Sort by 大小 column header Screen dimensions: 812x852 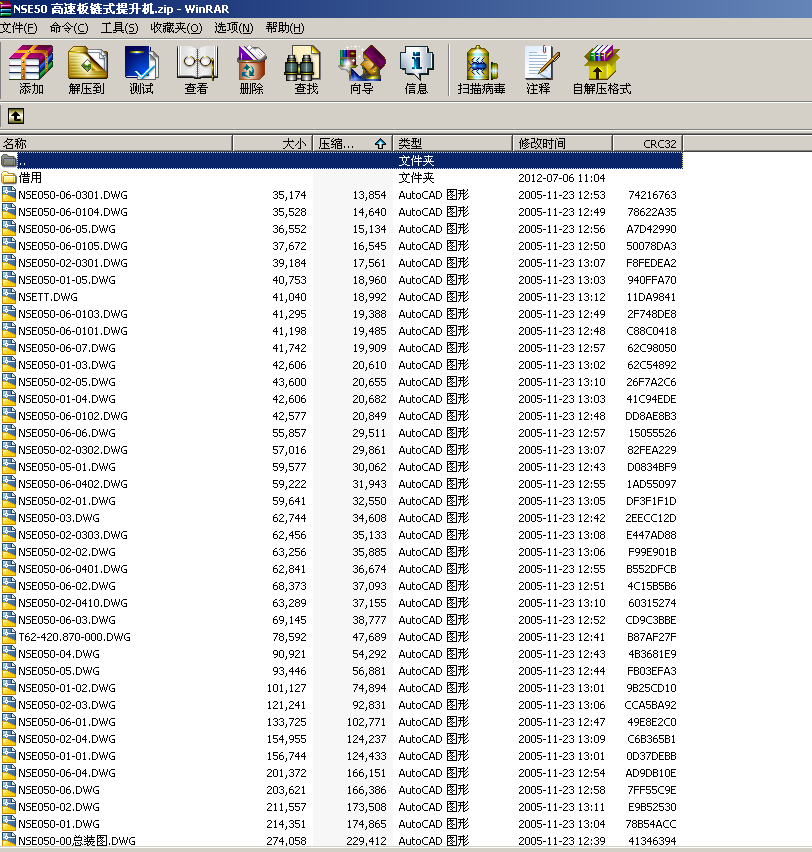pos(272,143)
